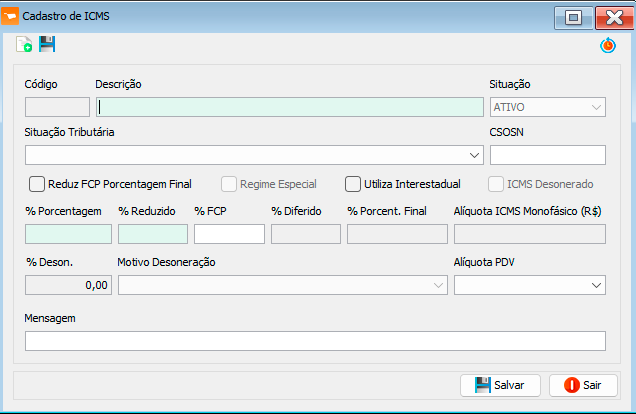Focus the Código field
This screenshot has width=636, height=414.
[57, 107]
